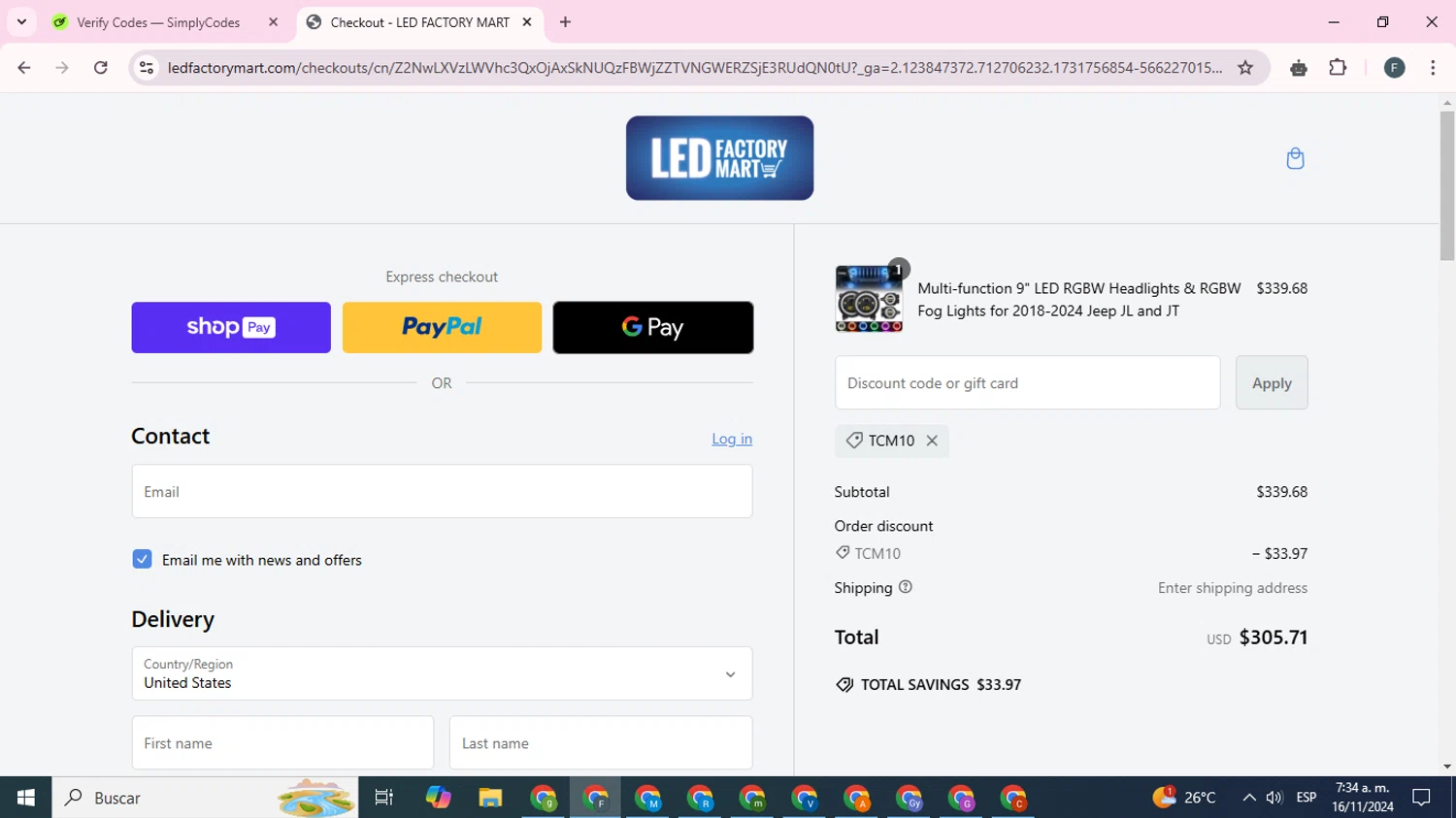Image resolution: width=1456 pixels, height=818 pixels.
Task: Open the Windows Start menu
Action: (x=26, y=798)
